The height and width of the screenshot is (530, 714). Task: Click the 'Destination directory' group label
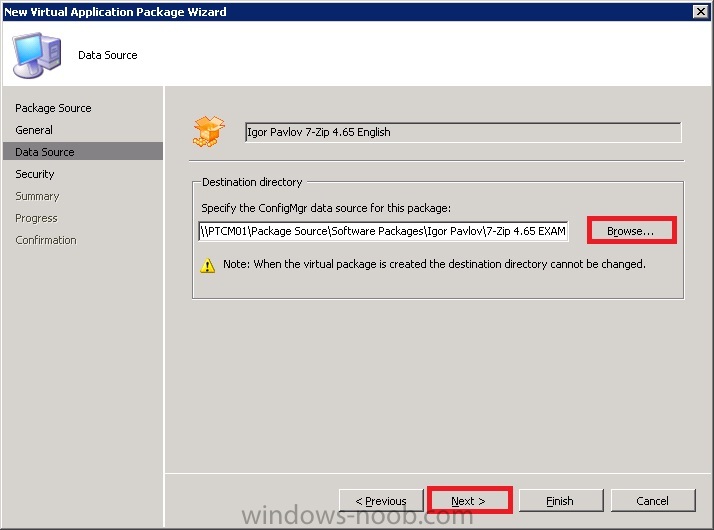point(252,182)
